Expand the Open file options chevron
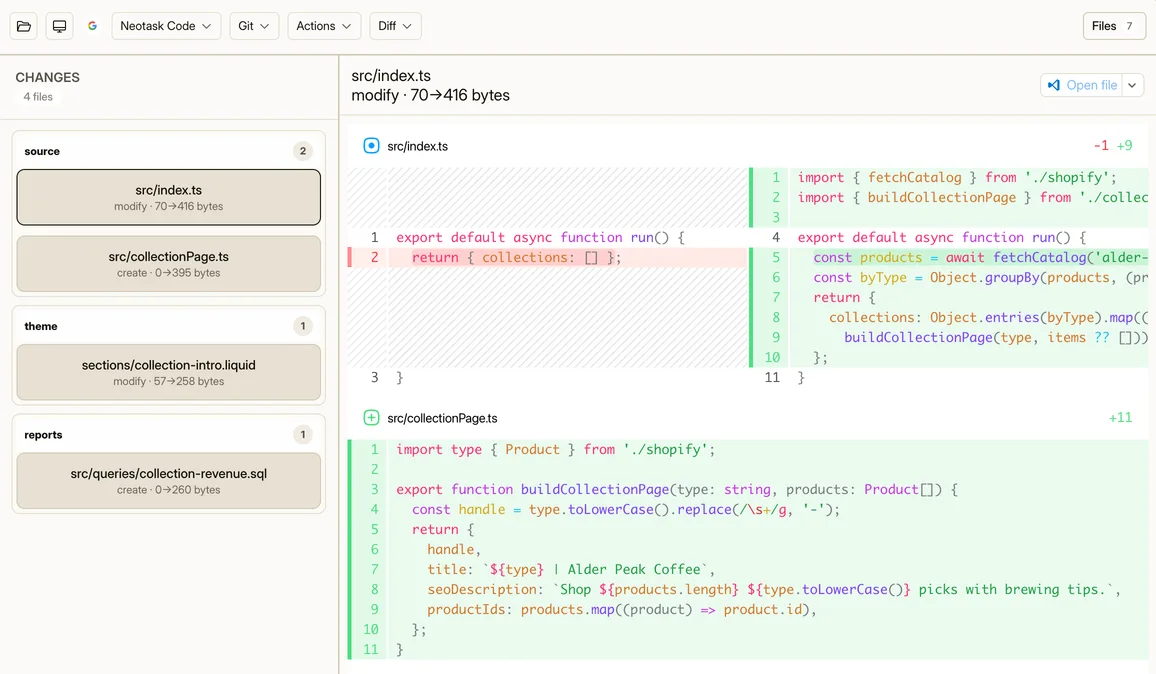 1132,85
